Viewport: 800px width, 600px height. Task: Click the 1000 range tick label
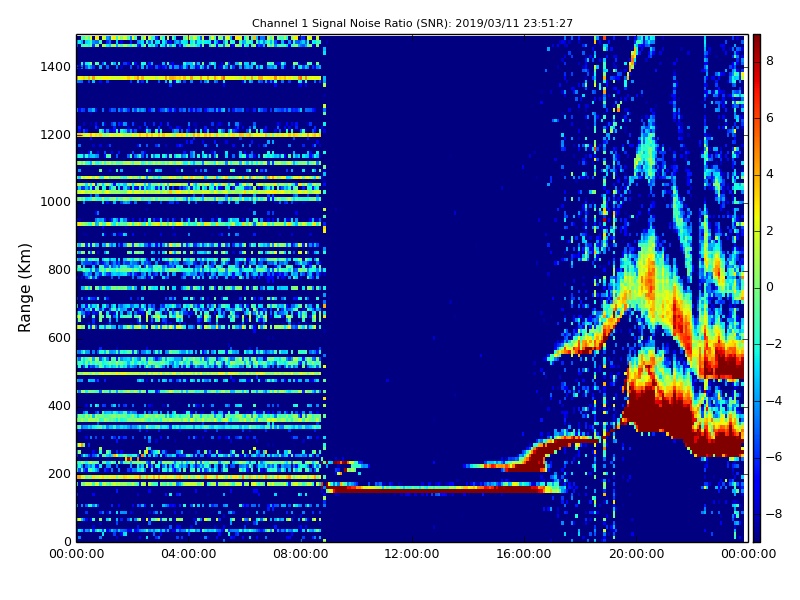tap(56, 202)
